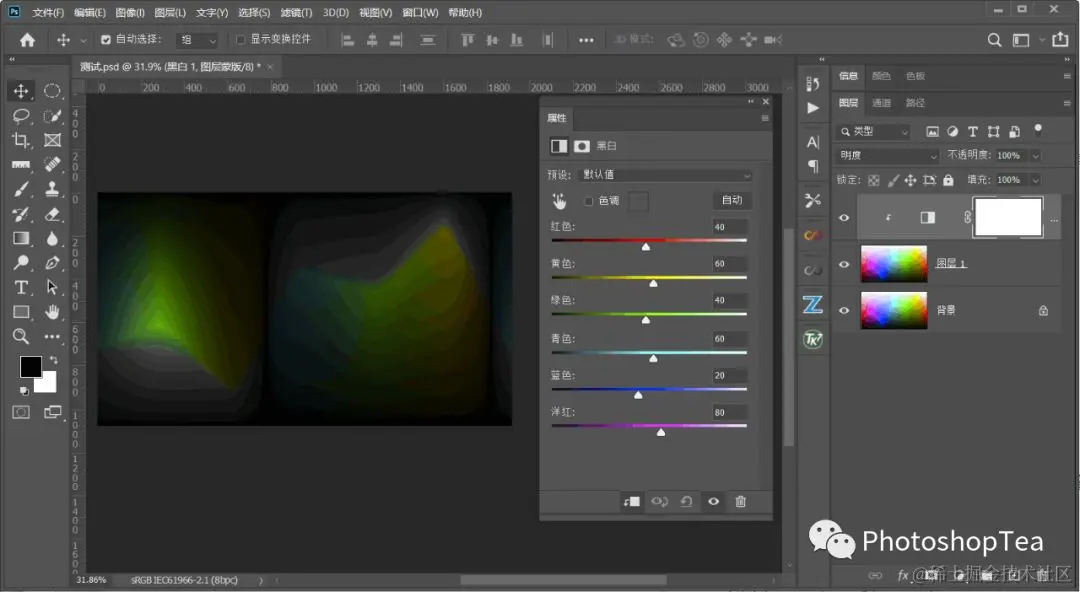Click the on-image adjustment hand tool
Screen dimensions: 1080x592
tap(559, 201)
